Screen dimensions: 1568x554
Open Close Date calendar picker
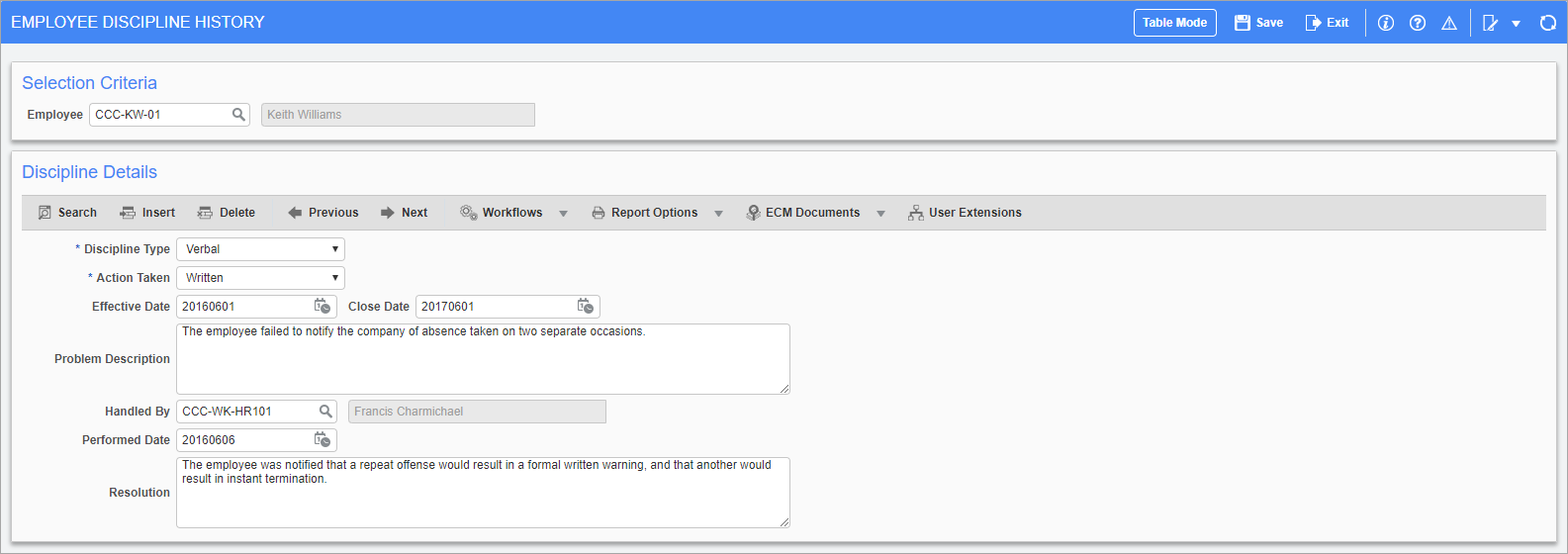pos(586,307)
